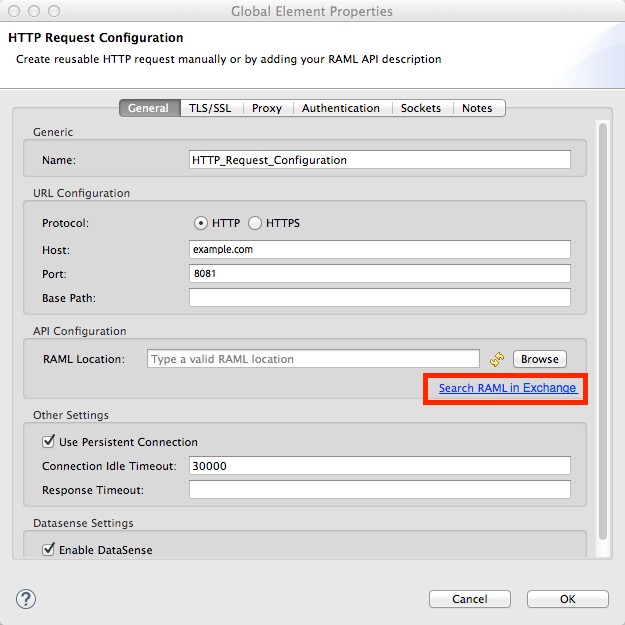Select the HTTPS protocol radio button
Screen dimensions: 625x625
[x=255, y=223]
